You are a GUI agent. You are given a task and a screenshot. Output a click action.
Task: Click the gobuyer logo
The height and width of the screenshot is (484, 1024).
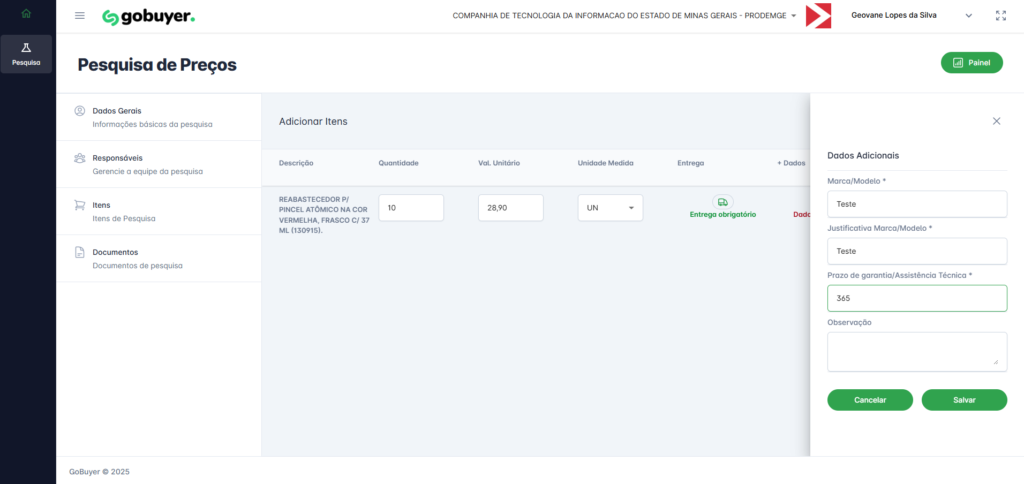click(149, 17)
